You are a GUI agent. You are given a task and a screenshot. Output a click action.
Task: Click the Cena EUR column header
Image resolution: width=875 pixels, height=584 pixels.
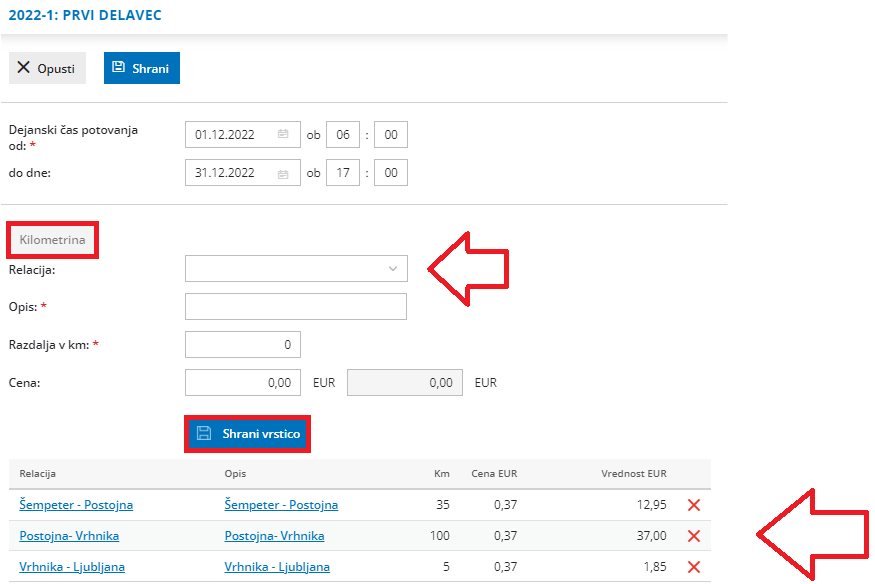(494, 474)
